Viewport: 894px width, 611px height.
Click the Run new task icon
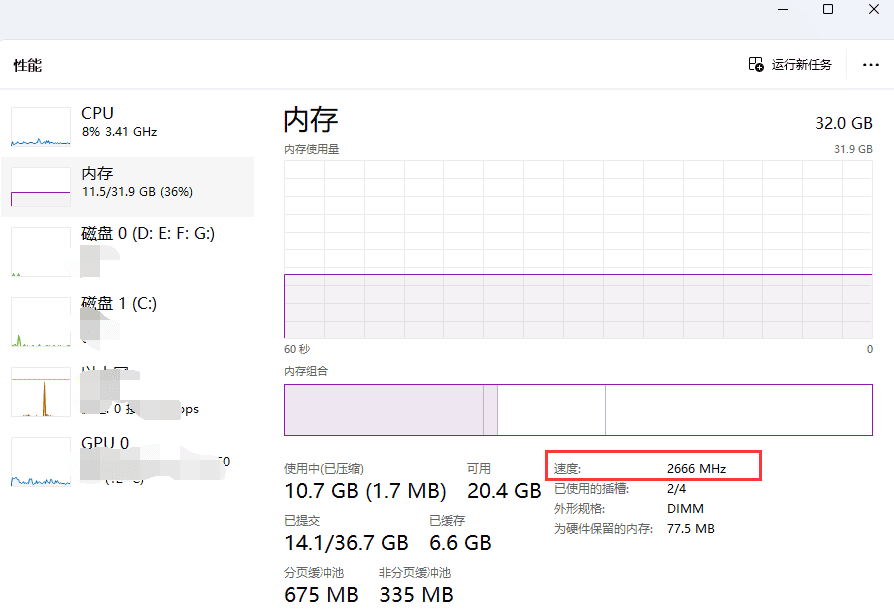(x=756, y=64)
